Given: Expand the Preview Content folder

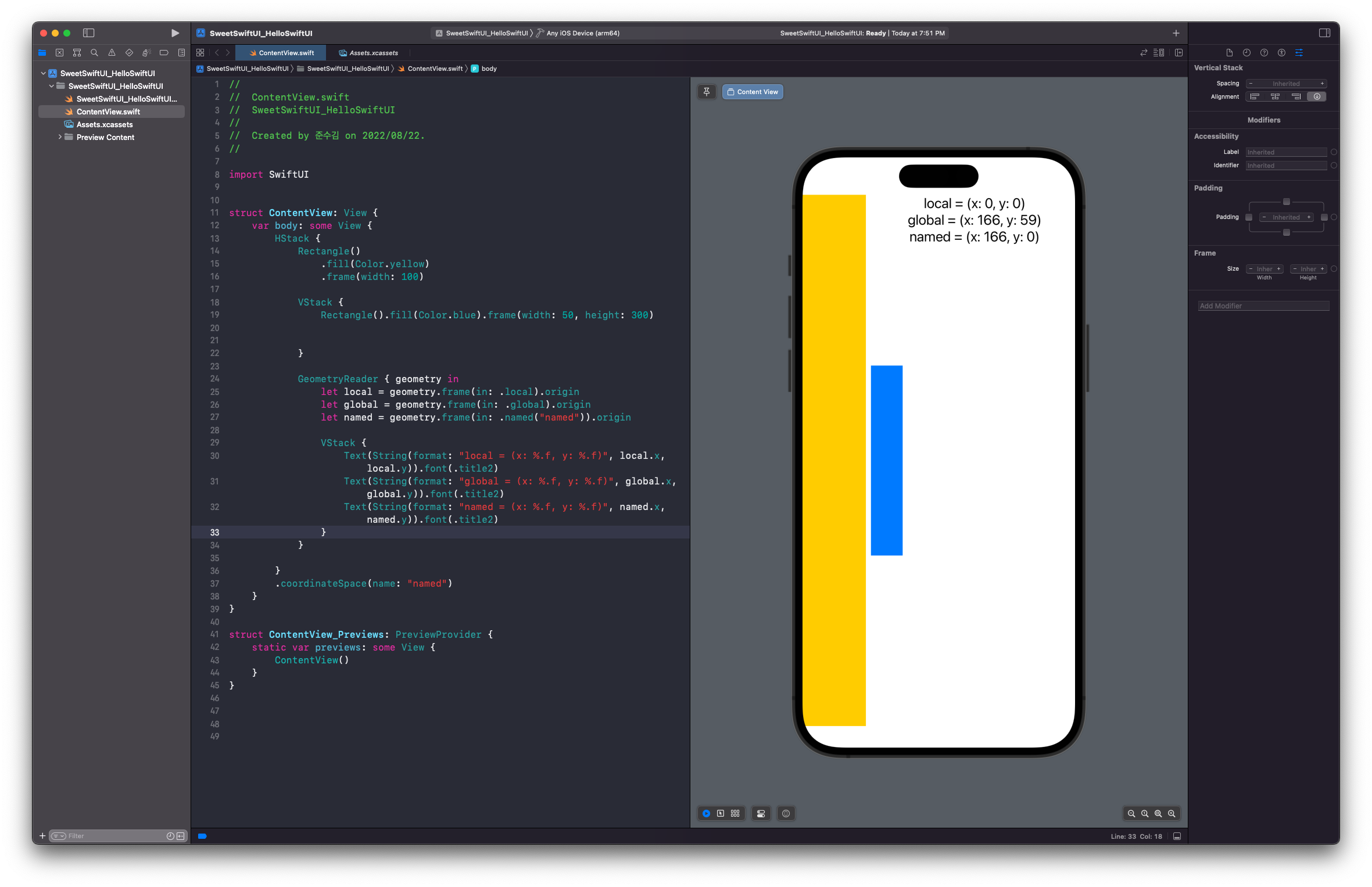Looking at the screenshot, I should (60, 137).
